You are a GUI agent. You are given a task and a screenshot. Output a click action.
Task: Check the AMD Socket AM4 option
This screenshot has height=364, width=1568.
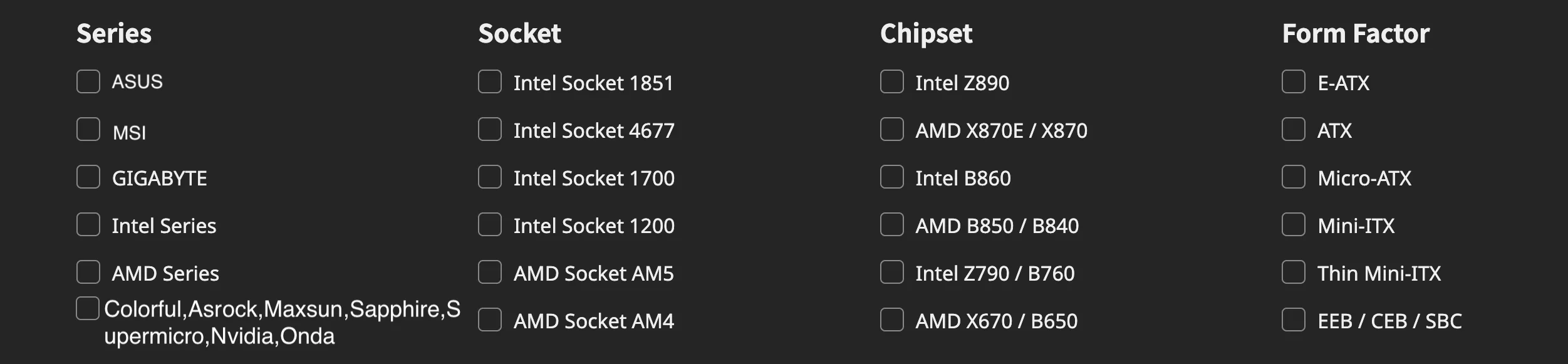click(490, 320)
